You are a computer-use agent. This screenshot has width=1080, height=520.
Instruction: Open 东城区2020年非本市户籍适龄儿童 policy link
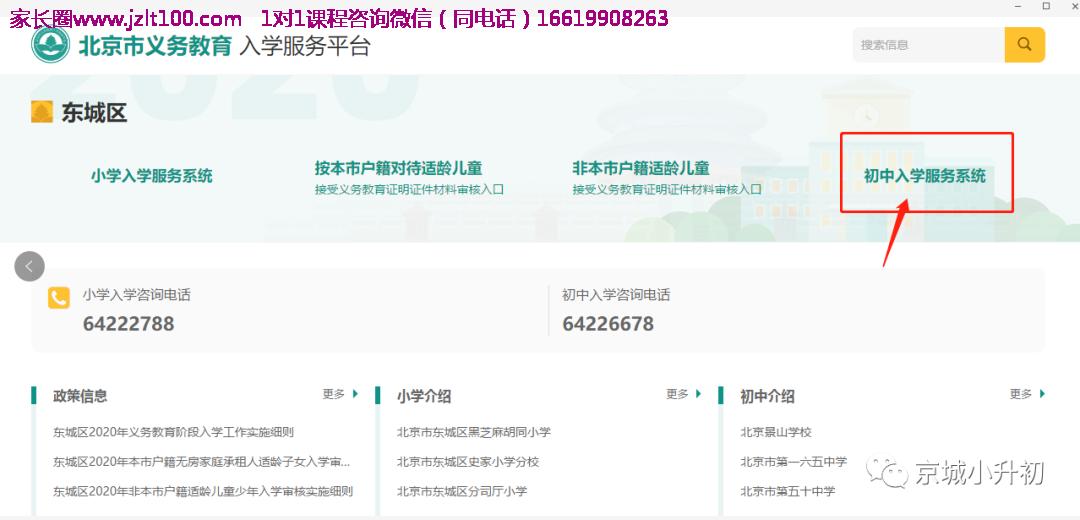[203, 492]
